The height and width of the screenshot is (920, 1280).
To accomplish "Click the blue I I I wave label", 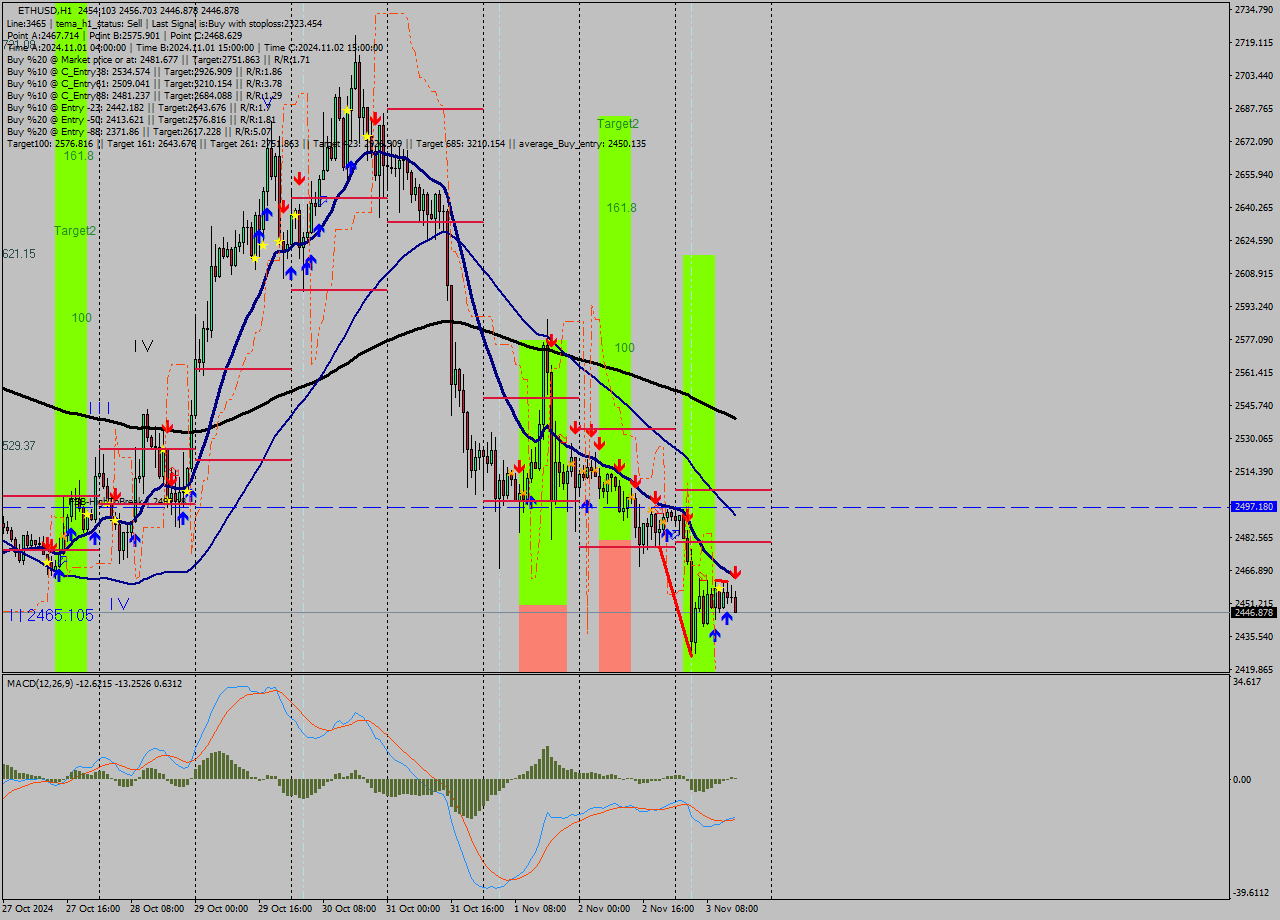I will 99,407.
